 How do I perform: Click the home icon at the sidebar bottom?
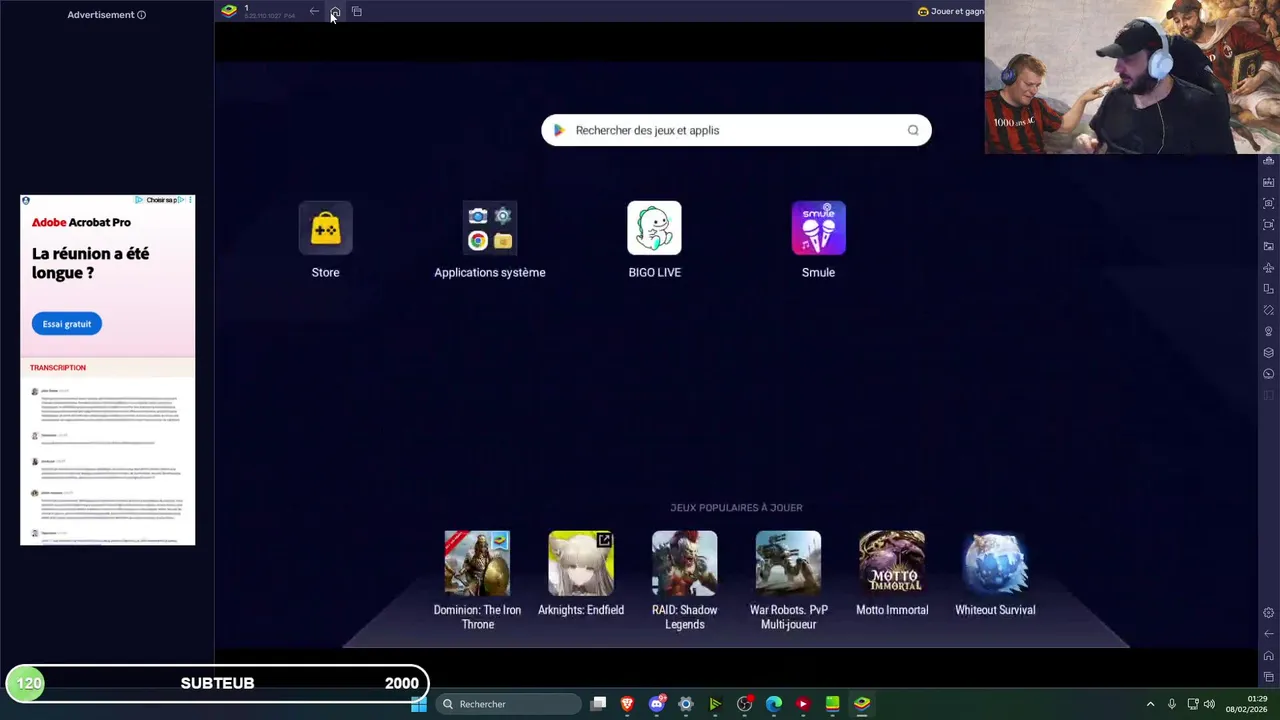point(1269,656)
